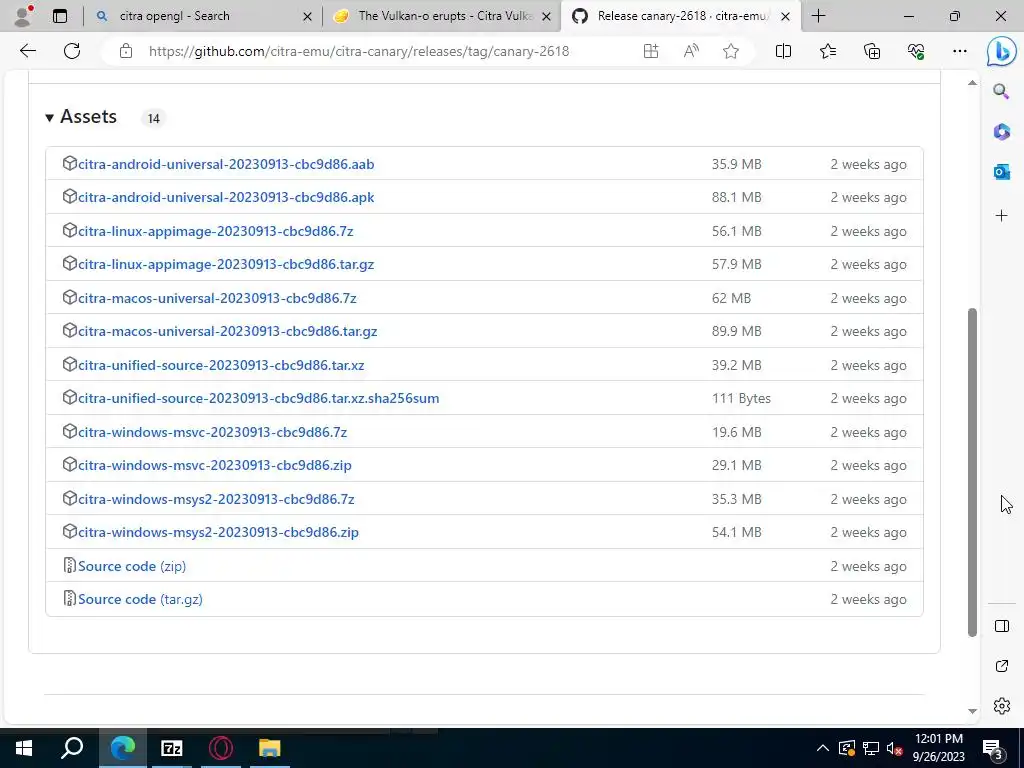
Task: Download citra-macos-universal tar.gz asset
Action: [228, 332]
